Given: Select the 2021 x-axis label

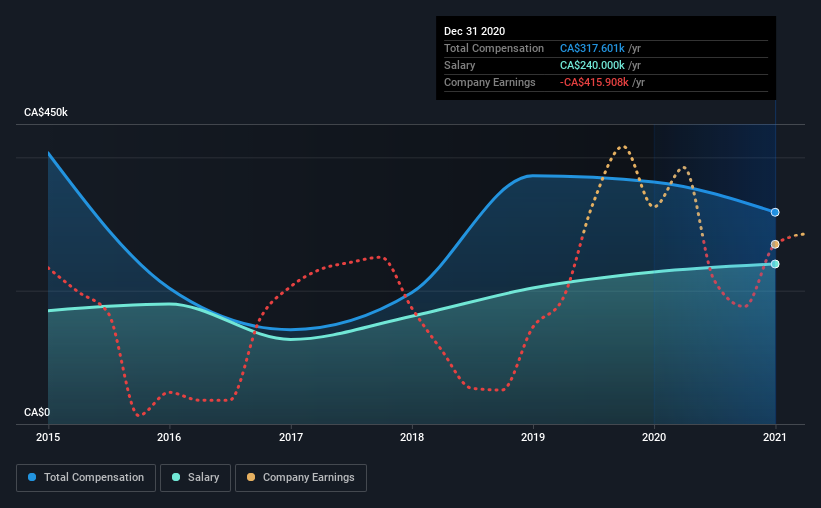Looking at the screenshot, I should click(x=775, y=437).
